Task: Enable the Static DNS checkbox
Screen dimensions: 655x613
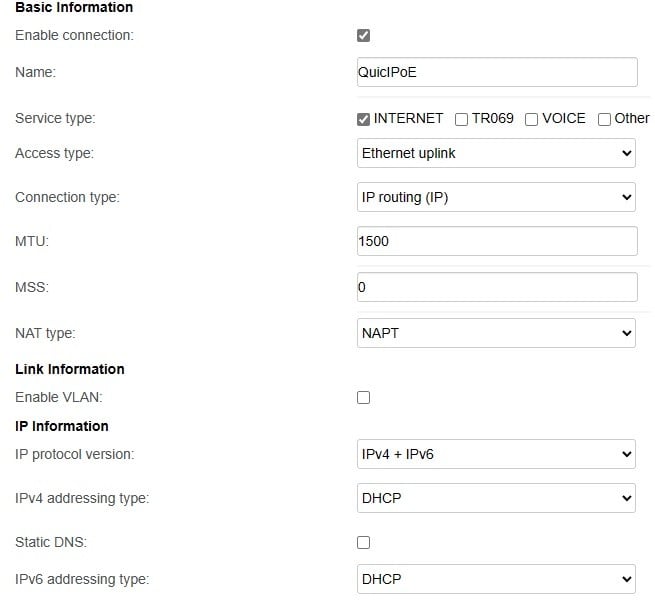Action: 363,542
